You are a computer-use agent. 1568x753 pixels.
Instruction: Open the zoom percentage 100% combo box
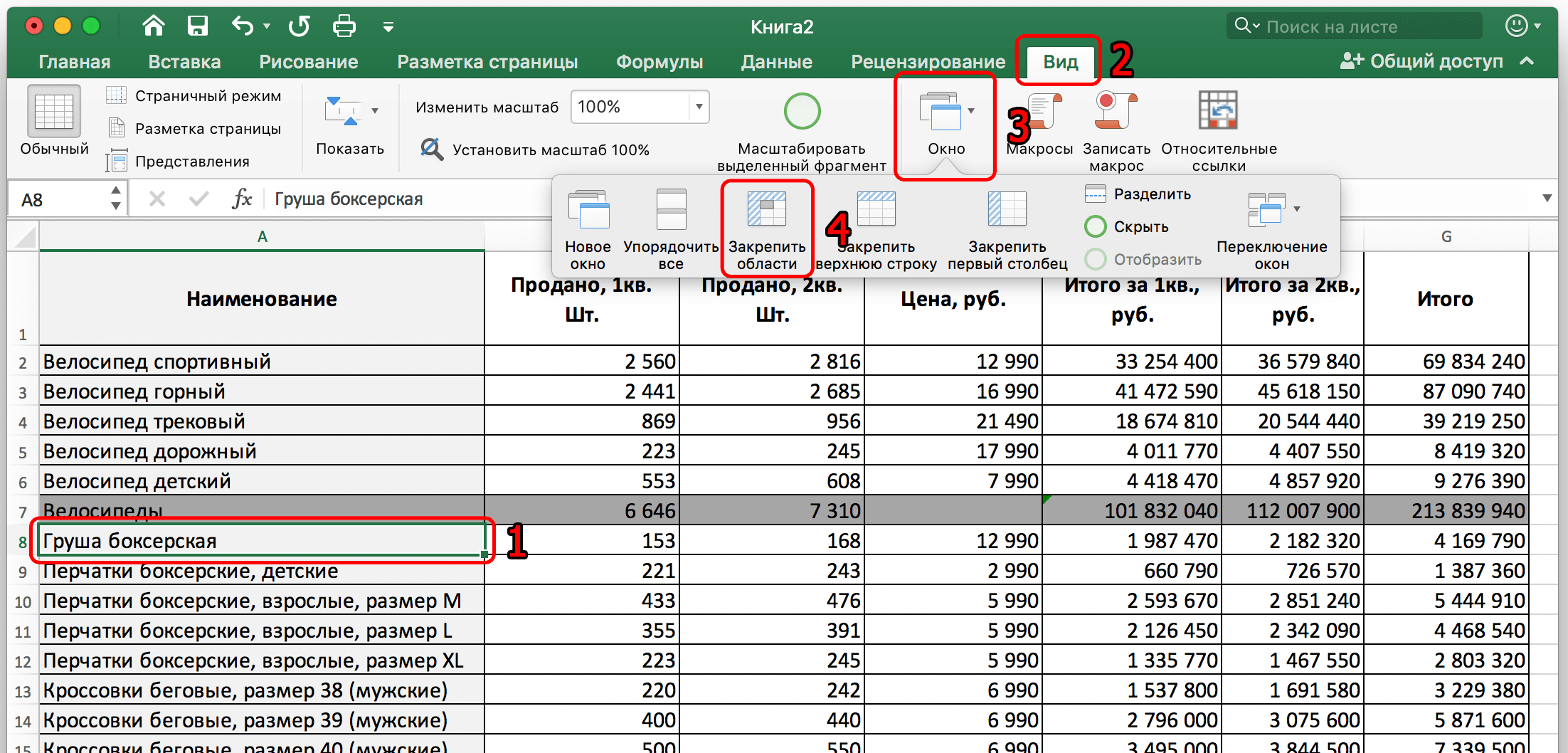[x=640, y=107]
